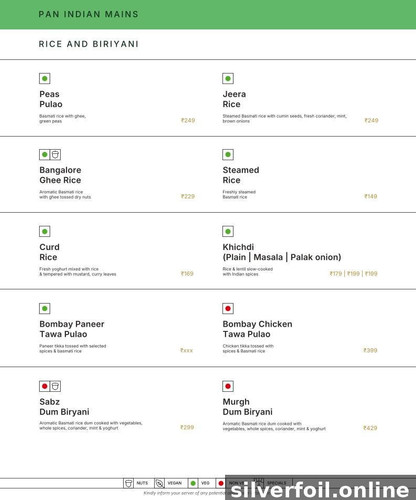Click the veg icon above Khichdi
The width and height of the screenshot is (416, 500).
coord(228,231)
